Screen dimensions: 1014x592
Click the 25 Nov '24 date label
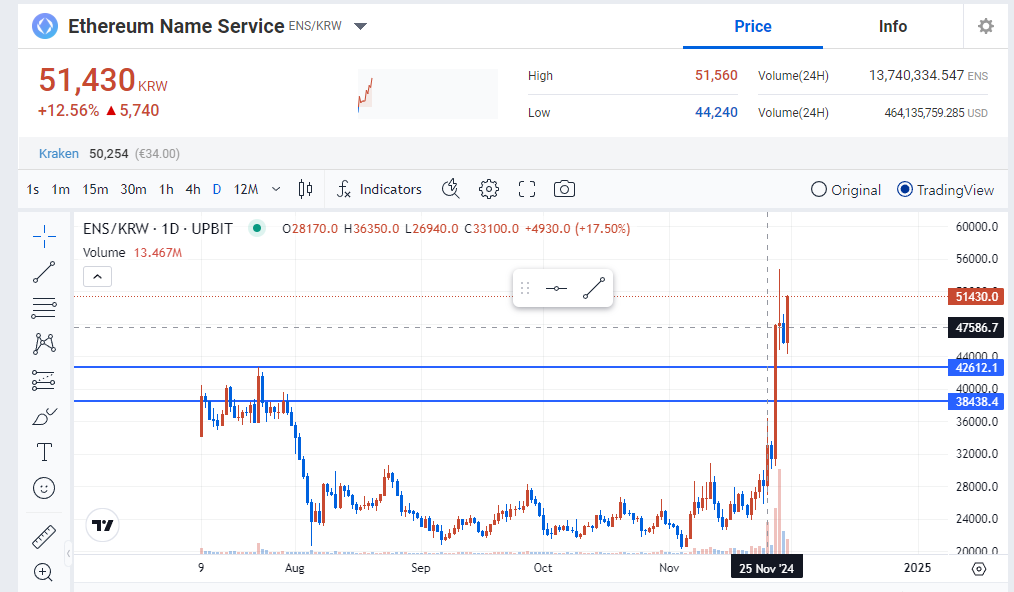[766, 568]
